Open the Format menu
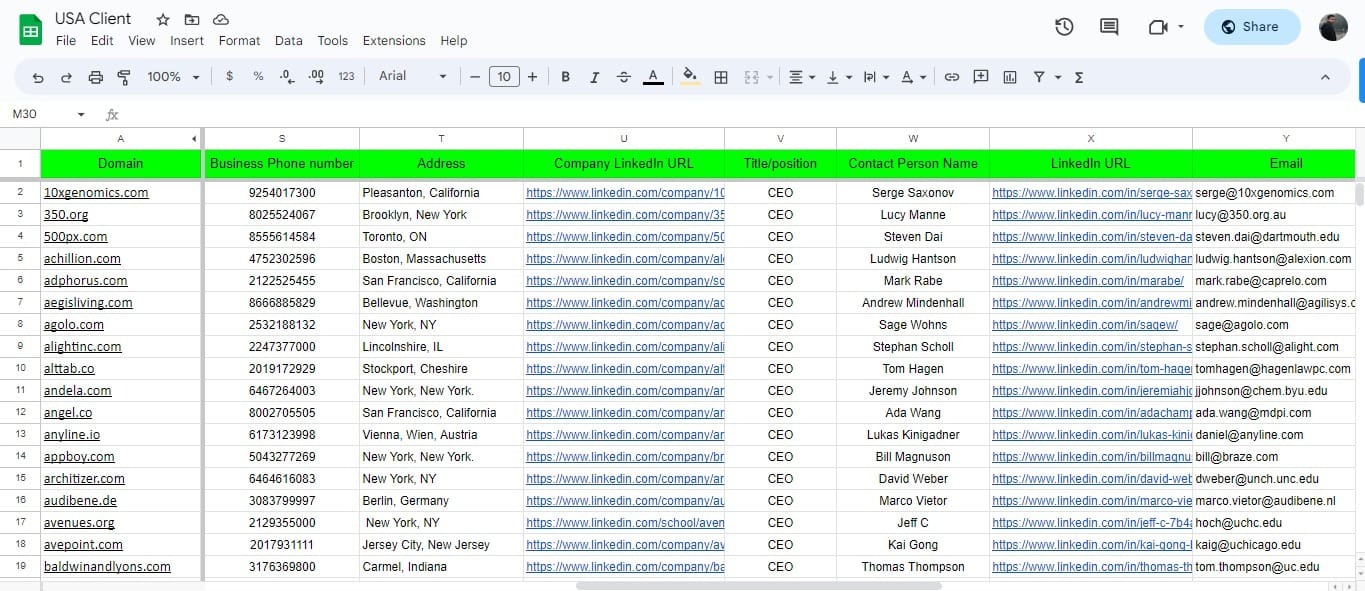The image size is (1365, 591). [x=239, y=41]
